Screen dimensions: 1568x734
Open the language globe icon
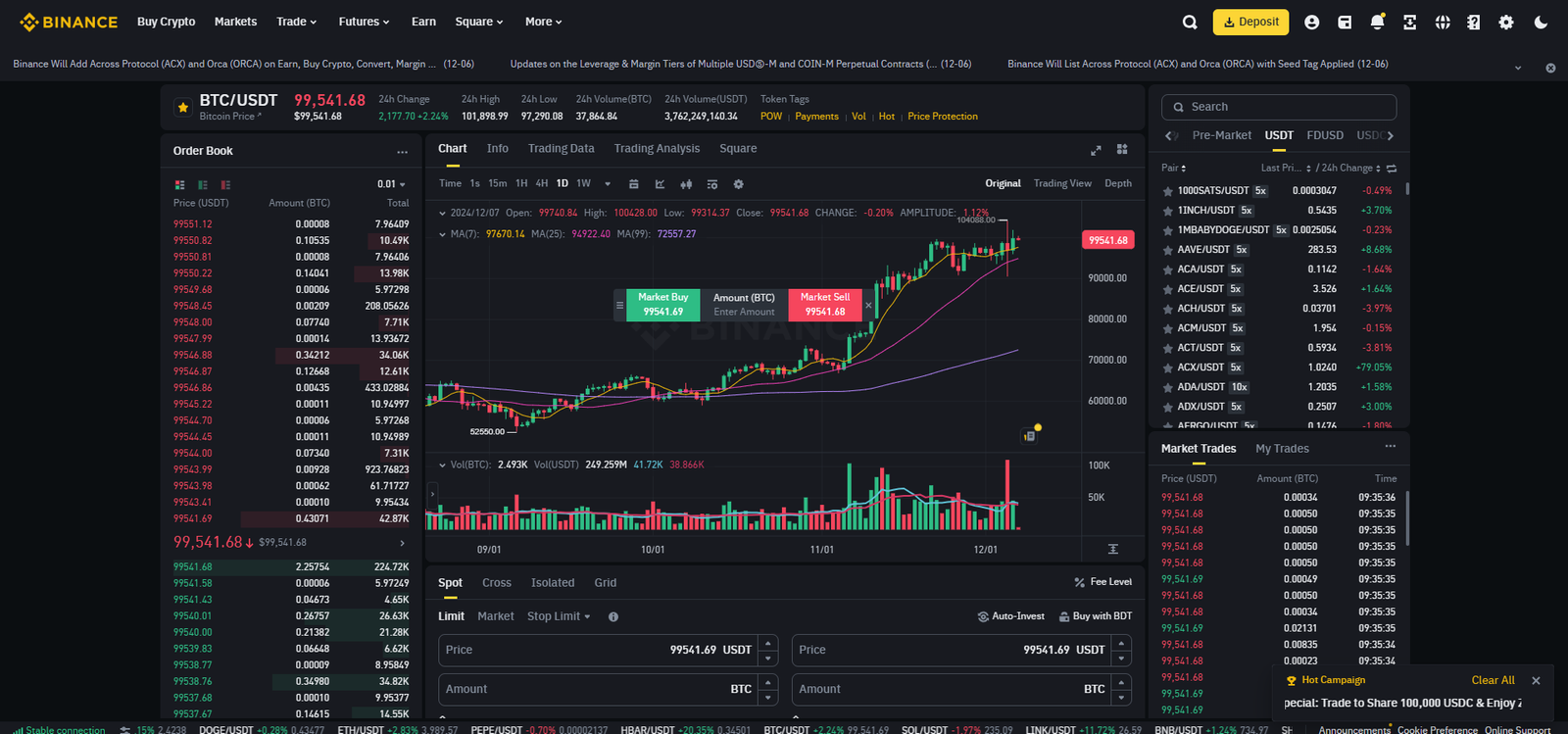tap(1443, 22)
